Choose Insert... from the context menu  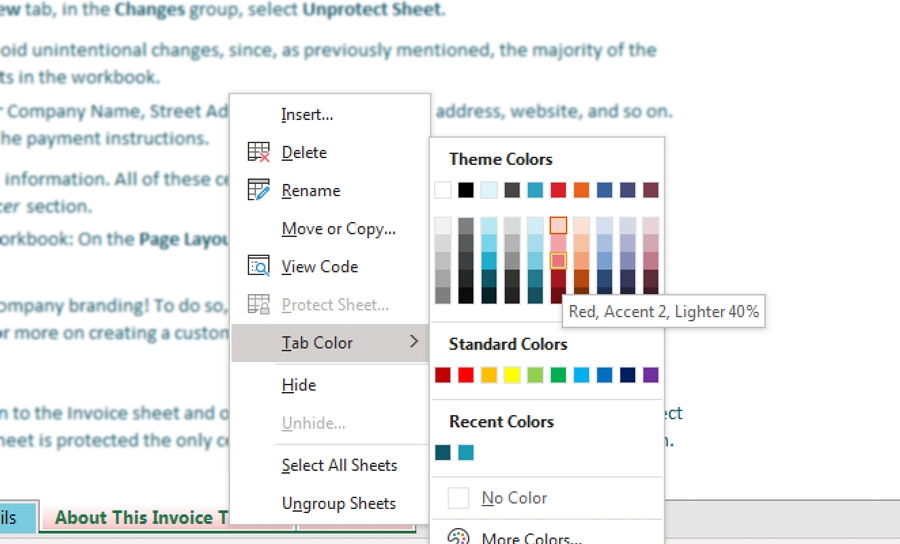[307, 115]
